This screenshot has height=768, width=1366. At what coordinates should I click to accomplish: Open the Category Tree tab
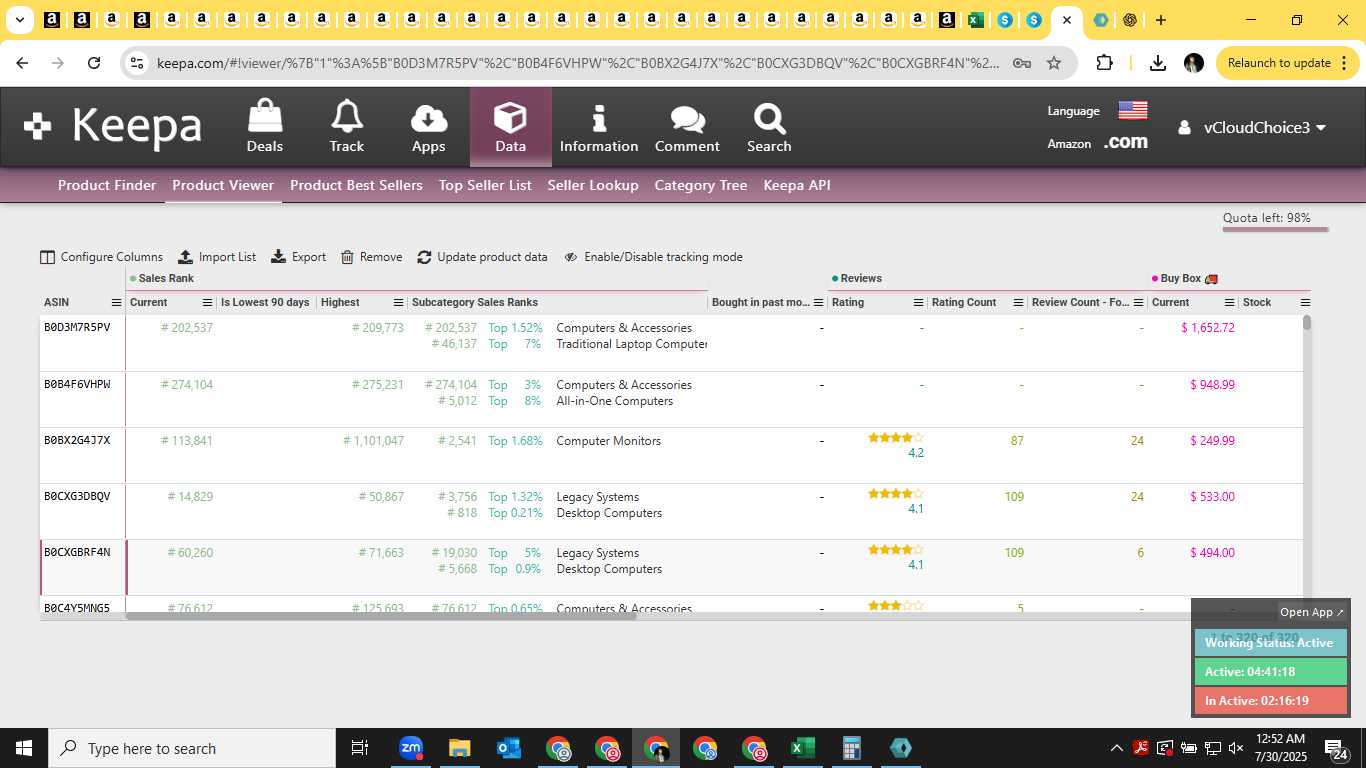pos(701,185)
